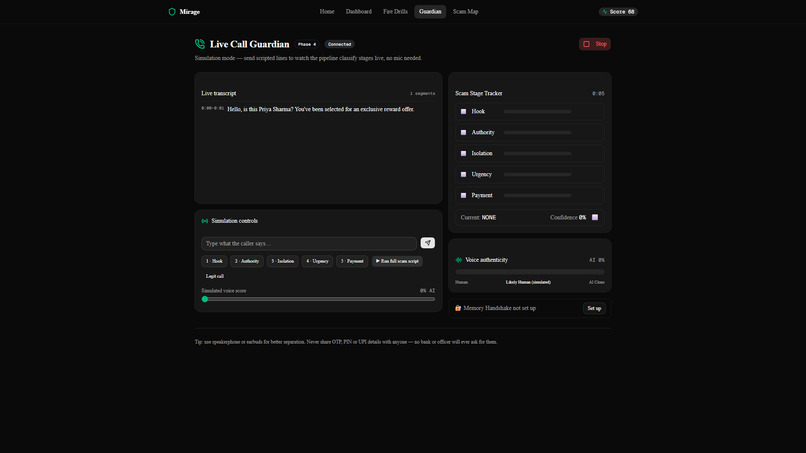Screen dimensions: 806x453
Task: Click the Isolation stage progress bar
Action: [x=537, y=154]
